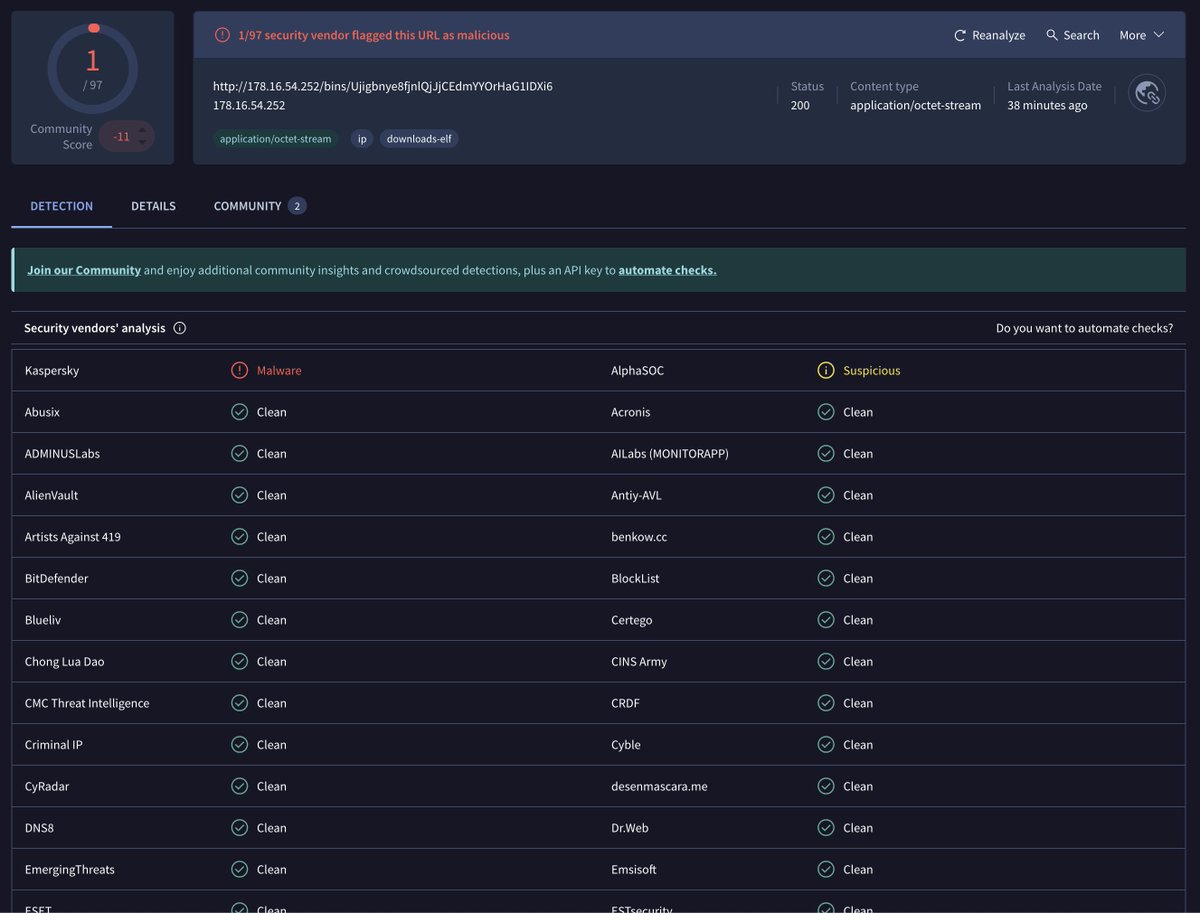
Task: Click the application/octet-stream tag
Action: (x=275, y=139)
